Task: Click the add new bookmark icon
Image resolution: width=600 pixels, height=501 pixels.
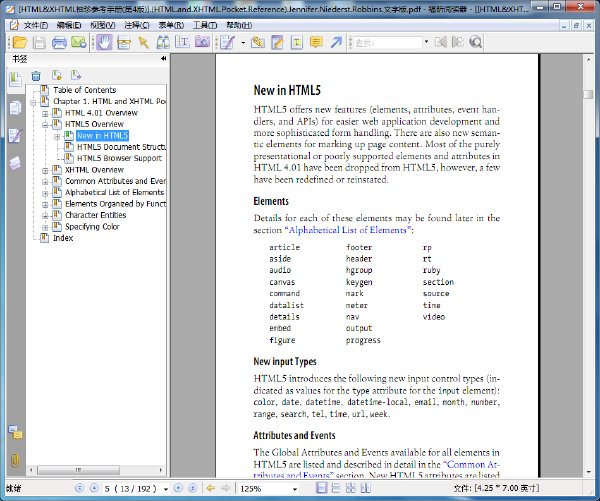Action: click(x=57, y=75)
